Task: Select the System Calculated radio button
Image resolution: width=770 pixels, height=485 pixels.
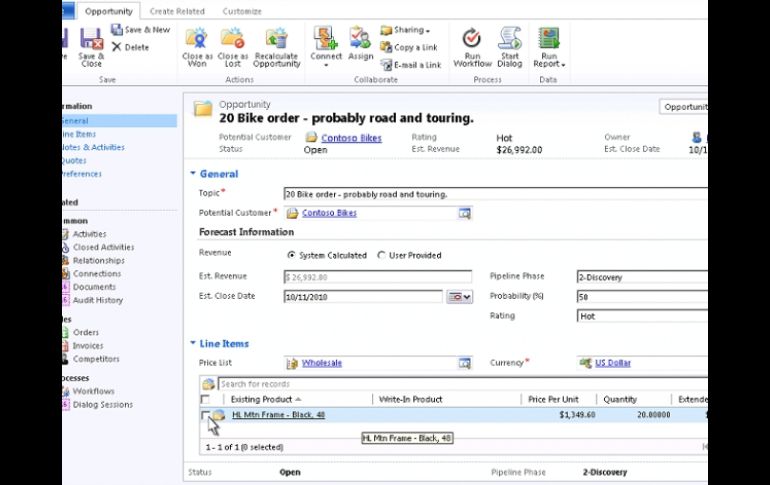Action: tap(291, 255)
